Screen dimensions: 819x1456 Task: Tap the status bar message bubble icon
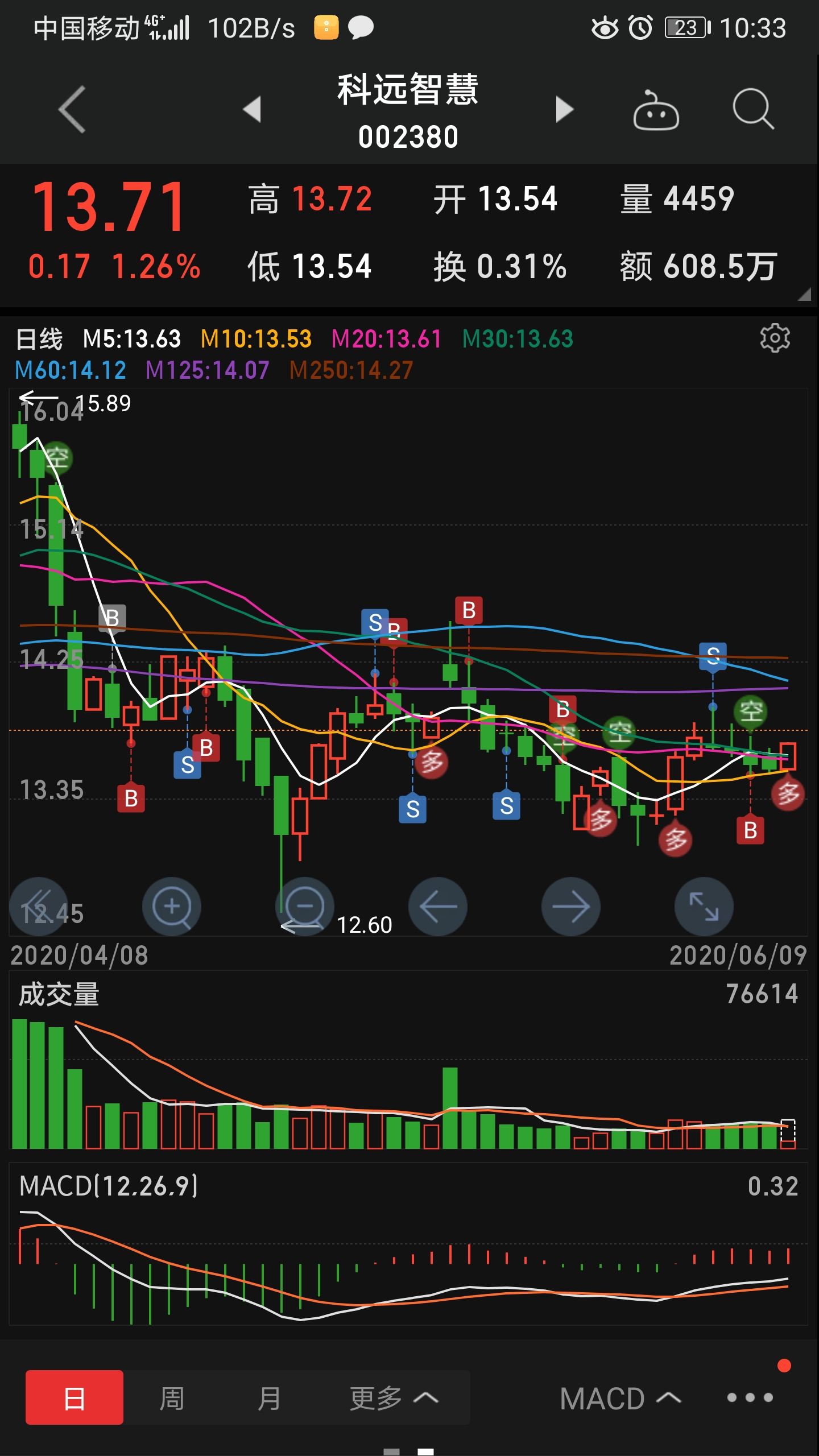361,27
